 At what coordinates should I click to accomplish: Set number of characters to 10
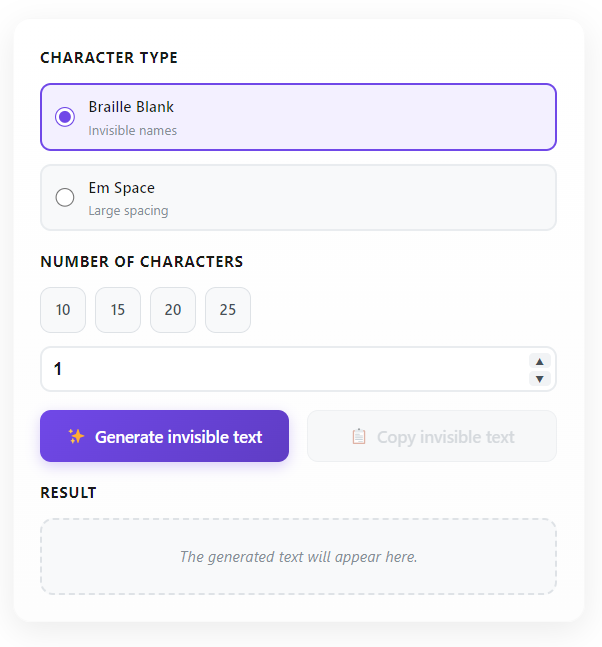click(63, 310)
